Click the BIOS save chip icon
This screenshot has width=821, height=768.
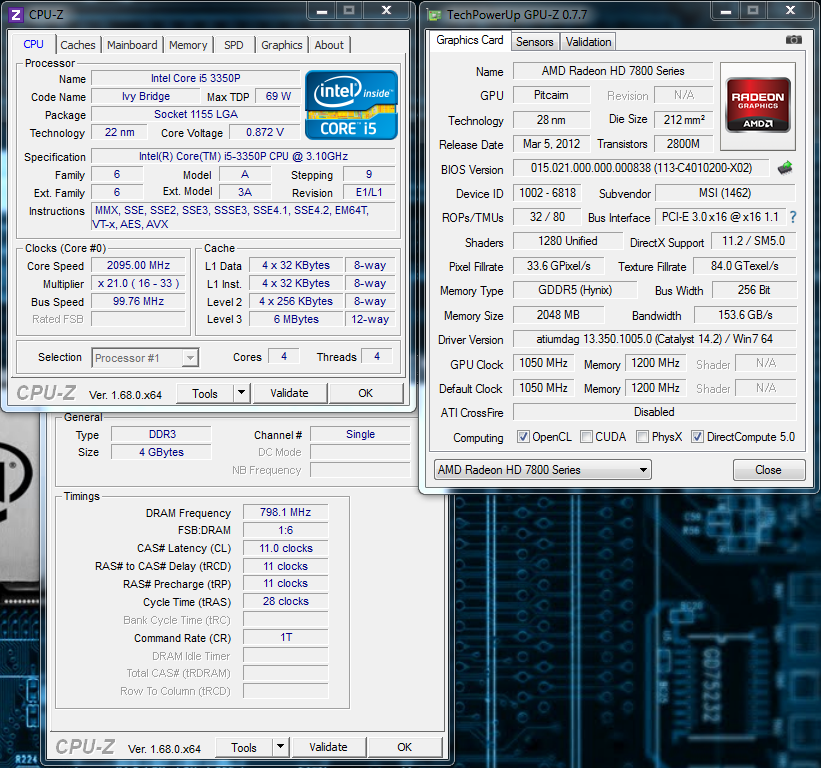pos(786,168)
